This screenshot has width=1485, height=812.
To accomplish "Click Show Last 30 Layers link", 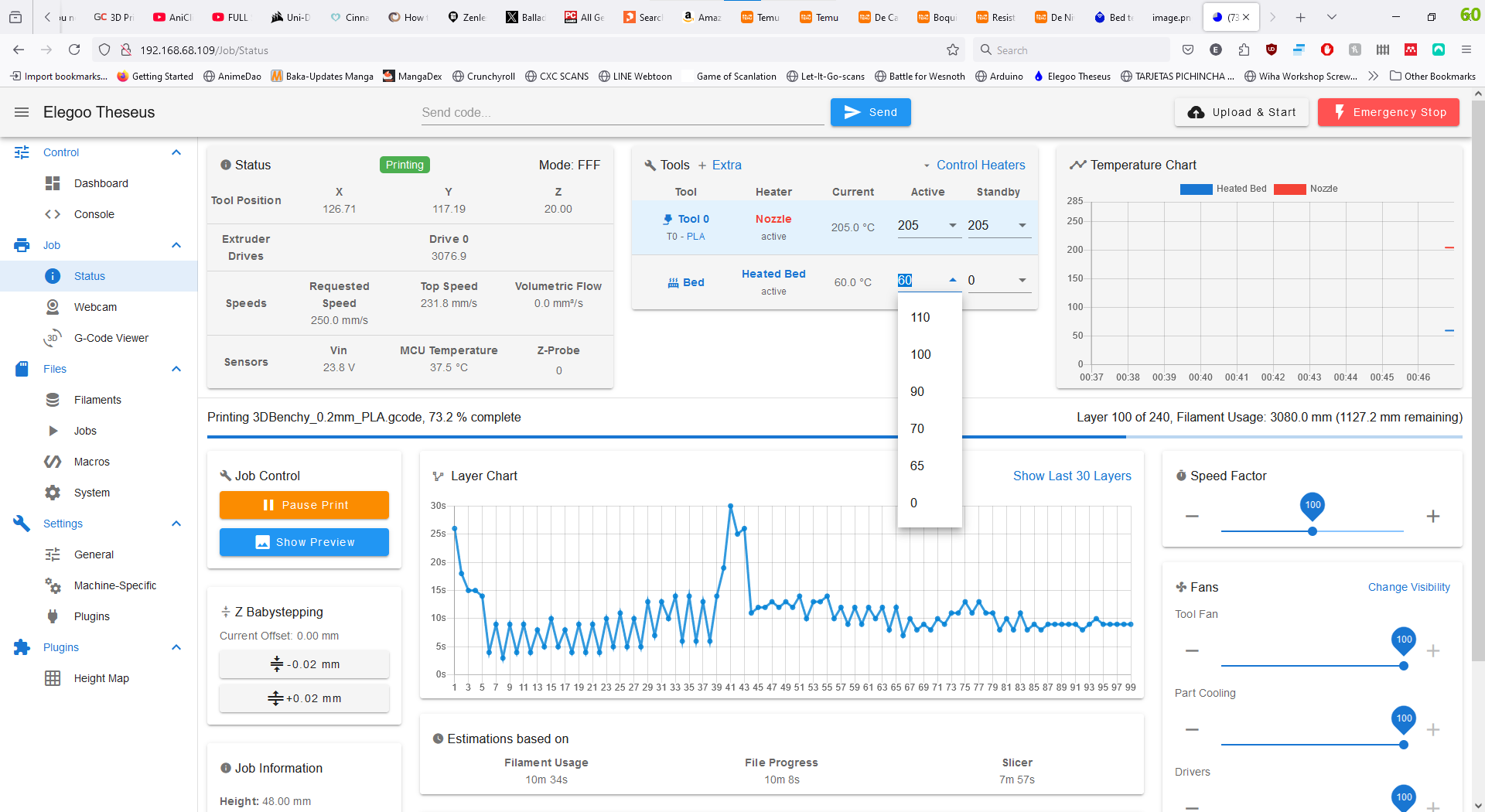I will 1072,476.
